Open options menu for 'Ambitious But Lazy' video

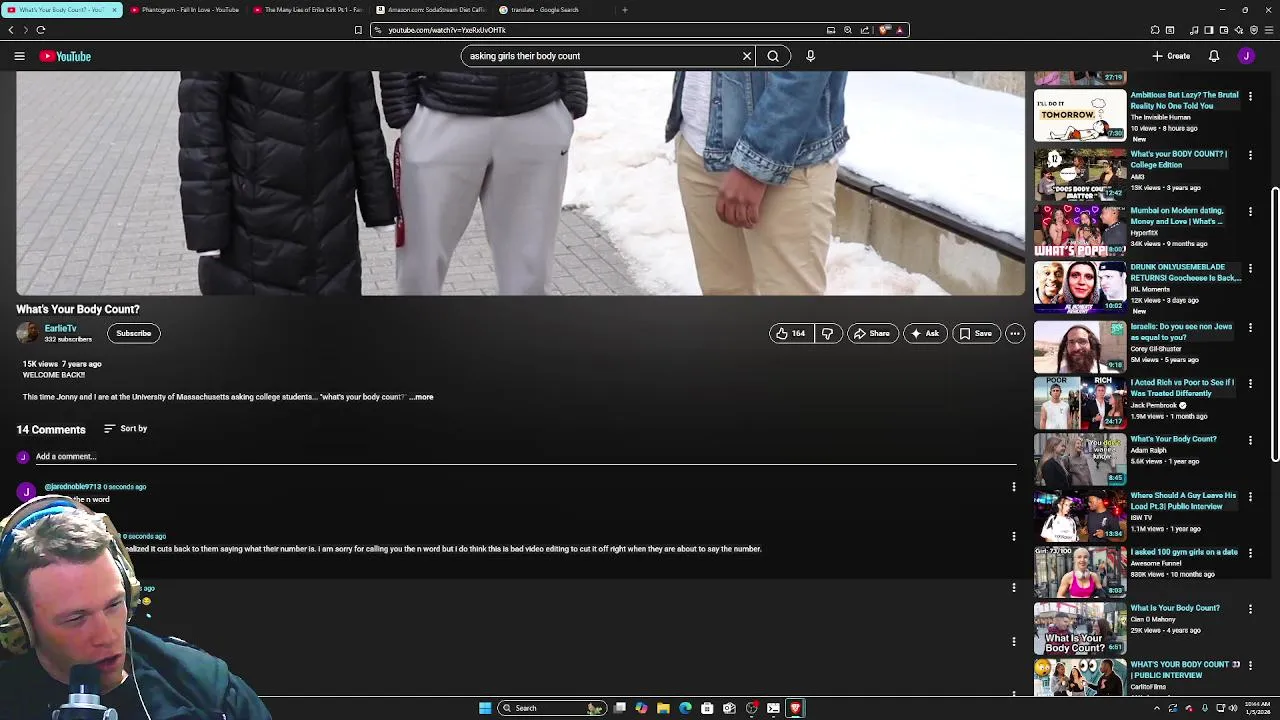tap(1250, 97)
